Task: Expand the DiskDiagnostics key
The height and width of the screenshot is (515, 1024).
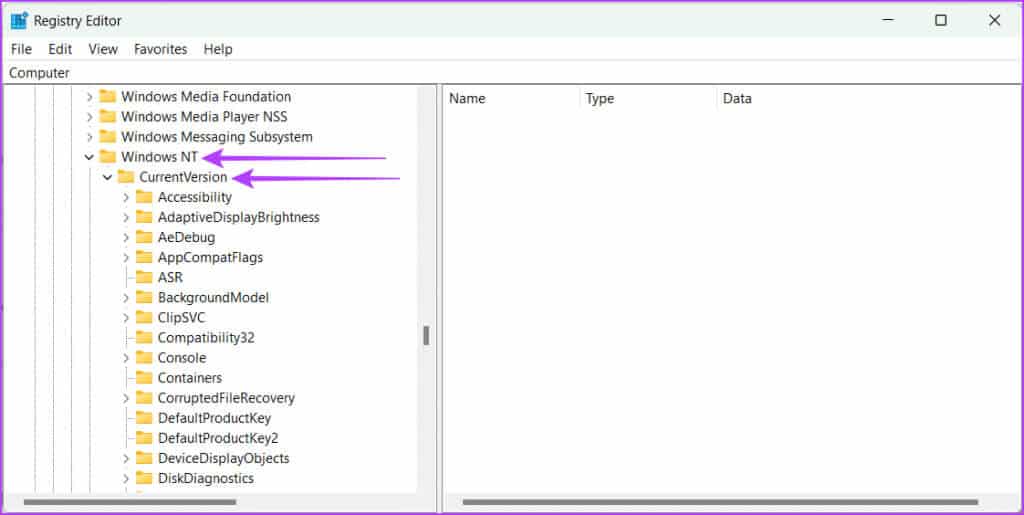Action: pyautogui.click(x=126, y=479)
